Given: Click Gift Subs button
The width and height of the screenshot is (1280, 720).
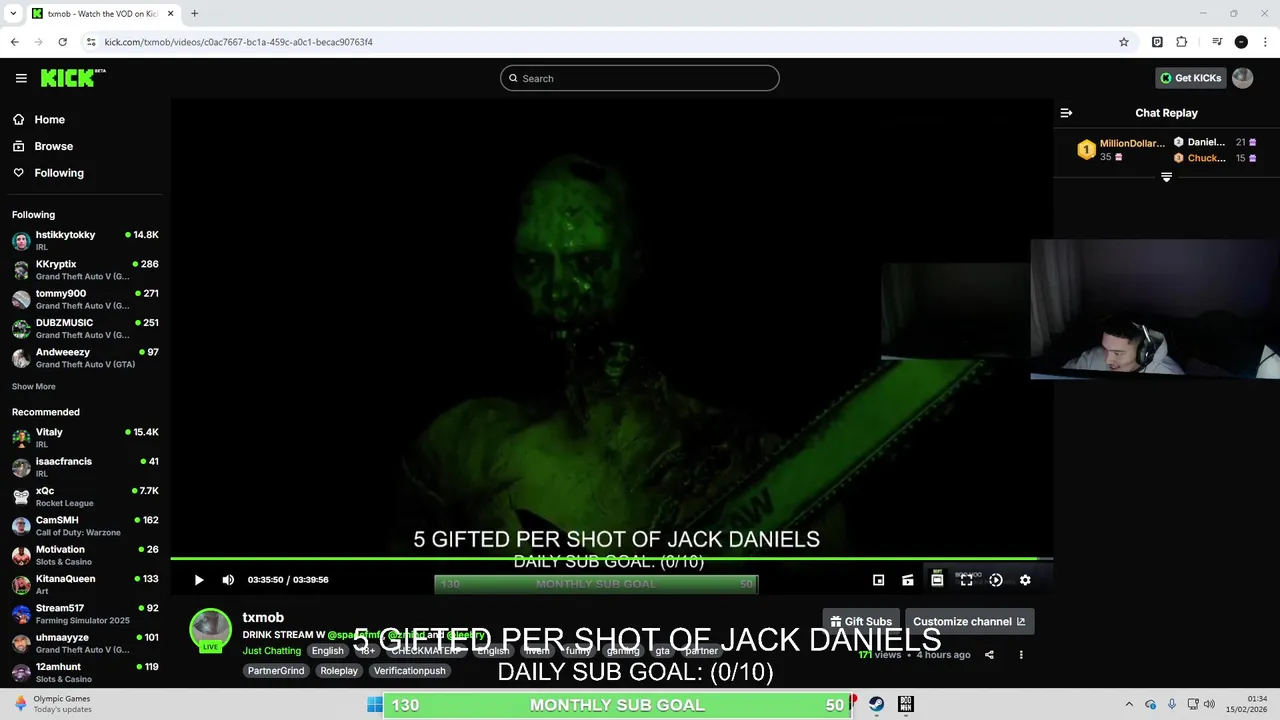Looking at the screenshot, I should 861,621.
